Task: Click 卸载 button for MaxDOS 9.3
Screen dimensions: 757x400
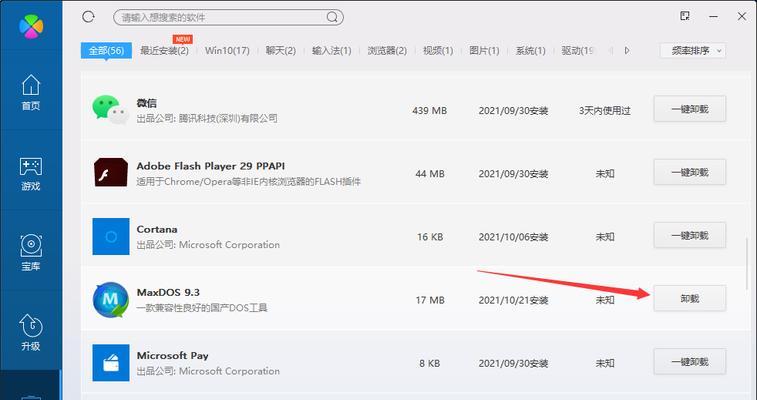Action: click(x=689, y=299)
